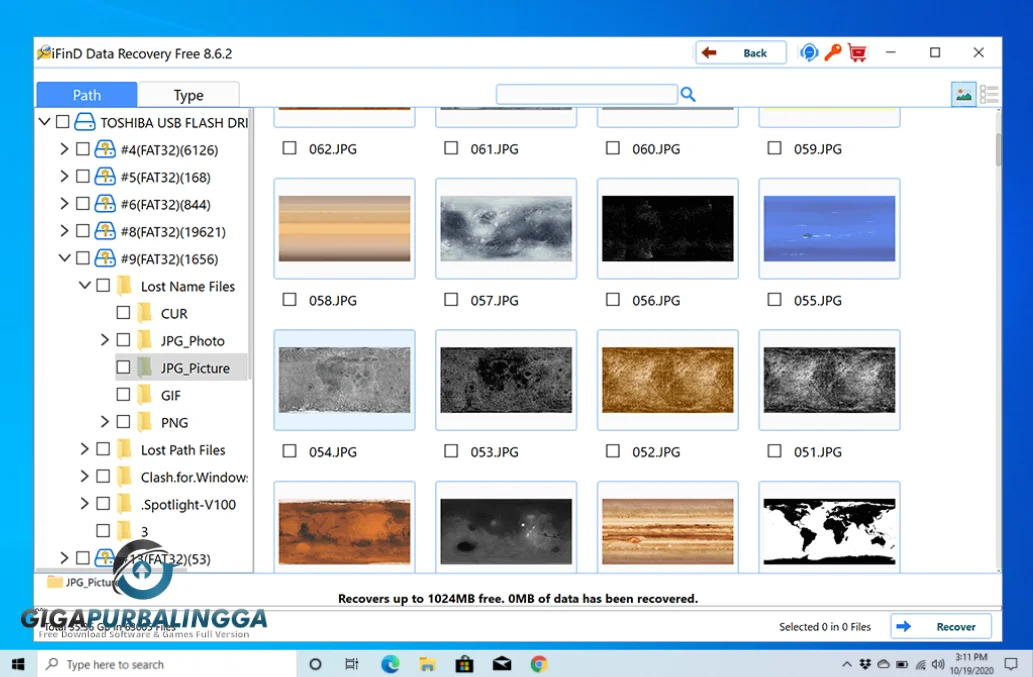
Task: Expand the JPG_Photo folder
Action: coord(103,340)
